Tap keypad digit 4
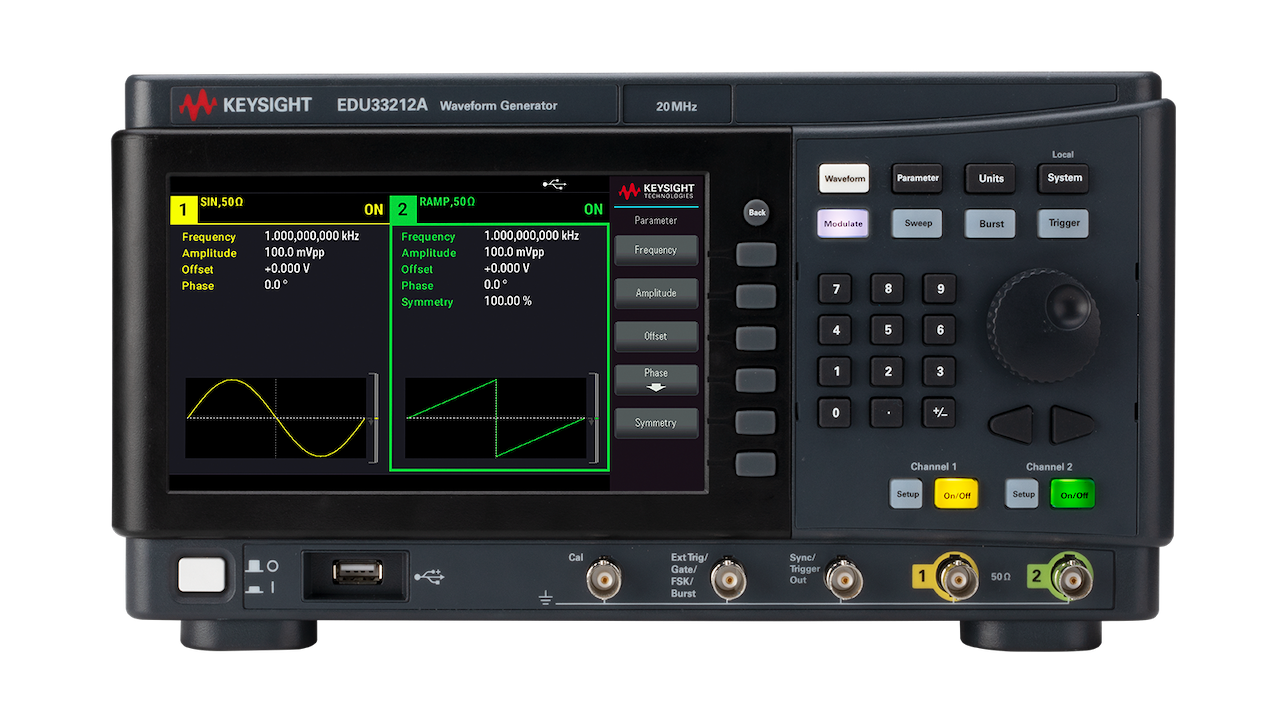This screenshot has height=720, width=1280. (836, 330)
